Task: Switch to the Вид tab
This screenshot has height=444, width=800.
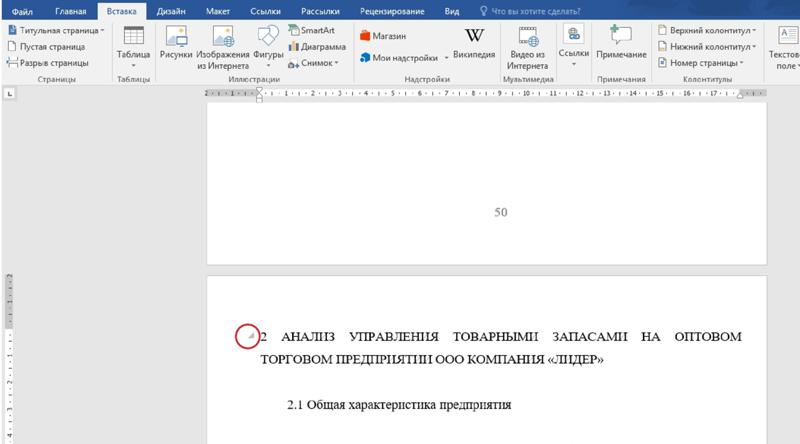Action: (x=452, y=11)
